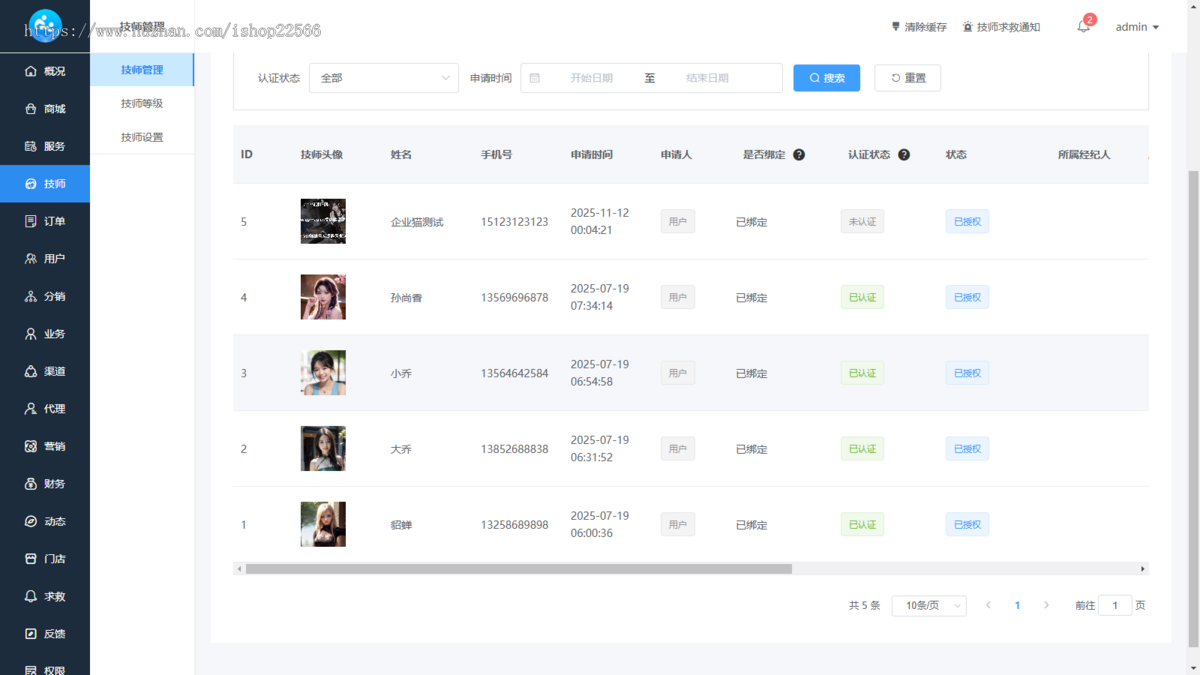
Task: Open the 认证状态 filter dropdown showing 全部
Action: pos(383,77)
